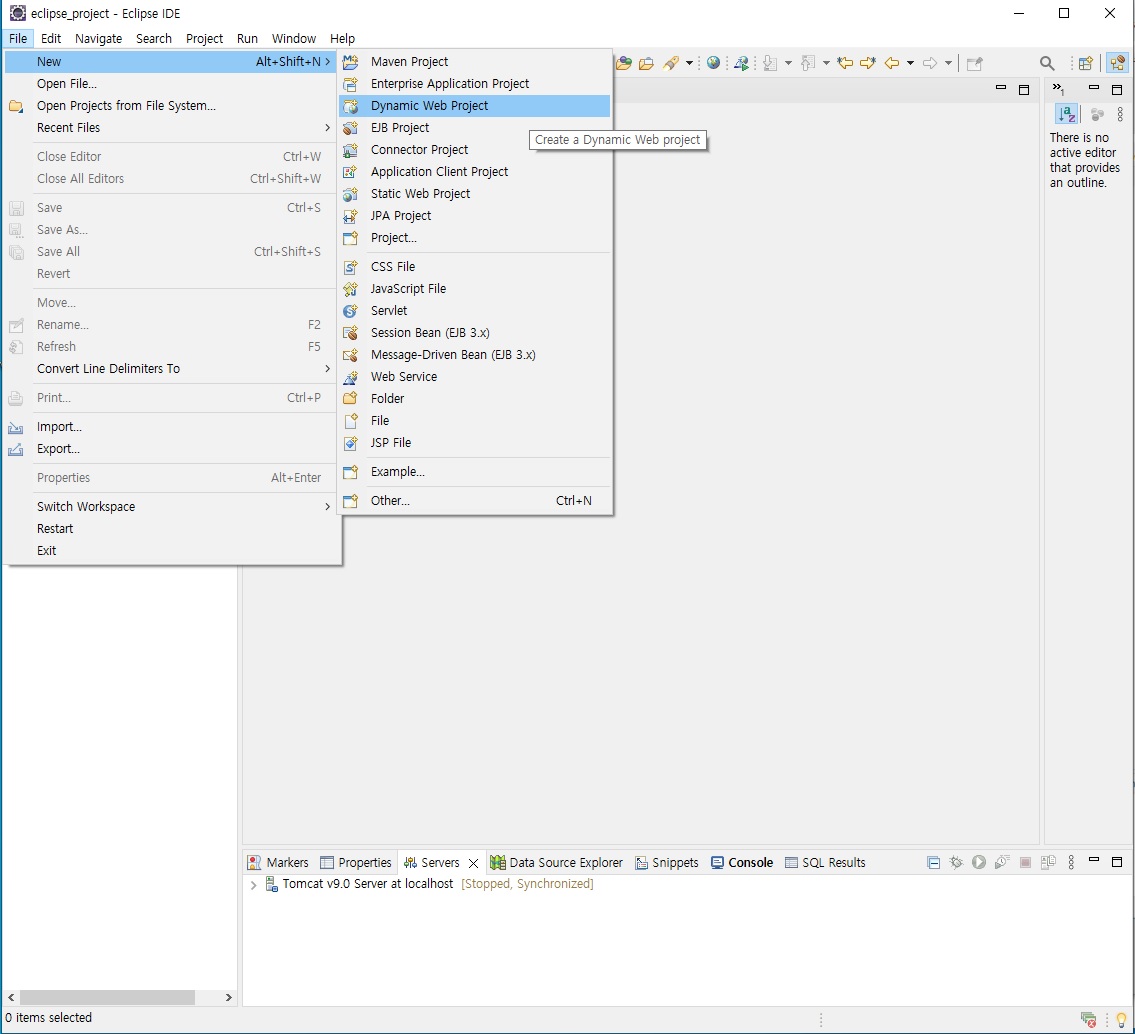The height and width of the screenshot is (1034, 1135).
Task: Select Static Web Project menu entry
Action: pos(474,193)
